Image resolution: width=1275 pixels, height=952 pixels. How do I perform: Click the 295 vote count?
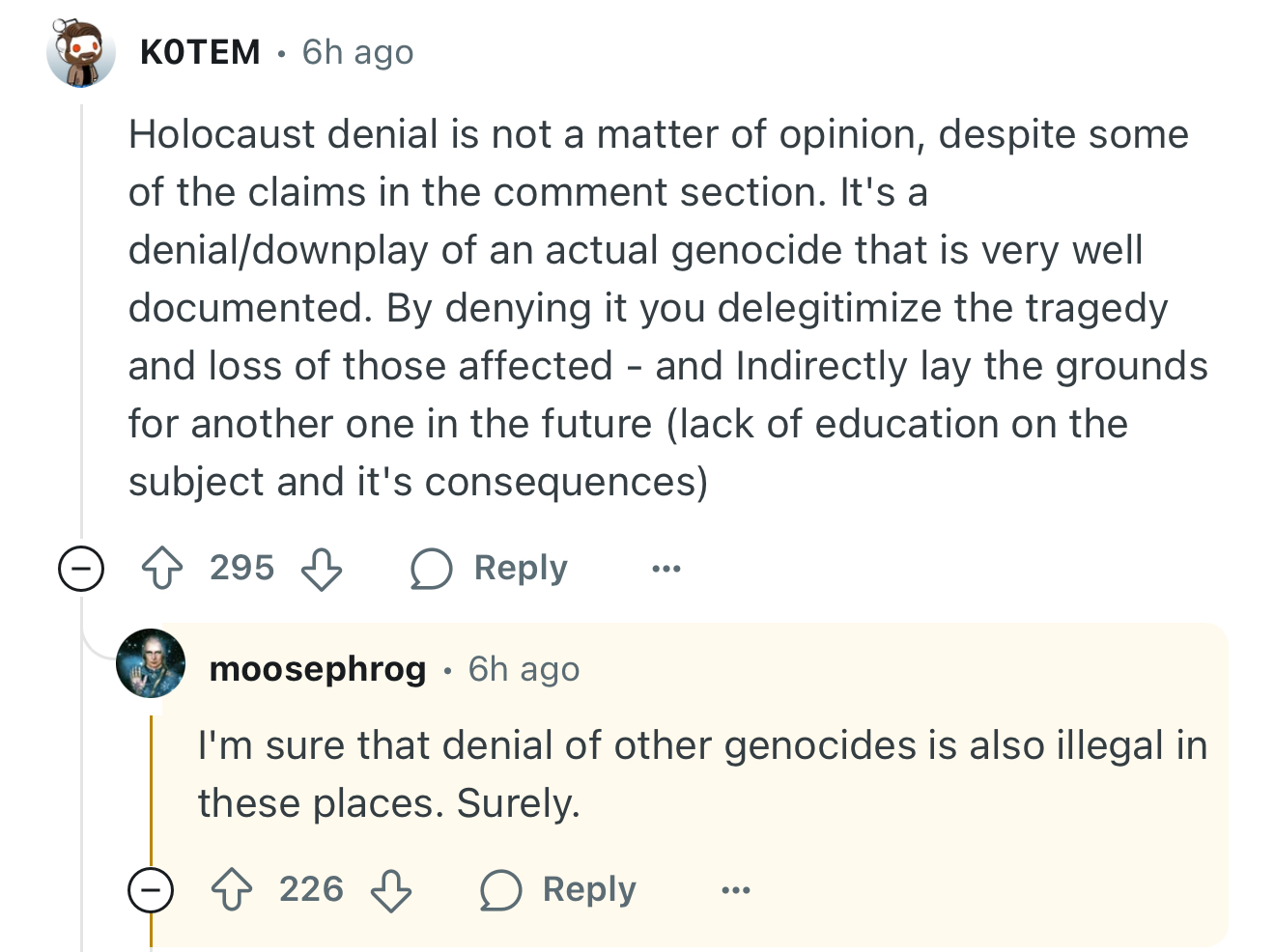click(242, 568)
